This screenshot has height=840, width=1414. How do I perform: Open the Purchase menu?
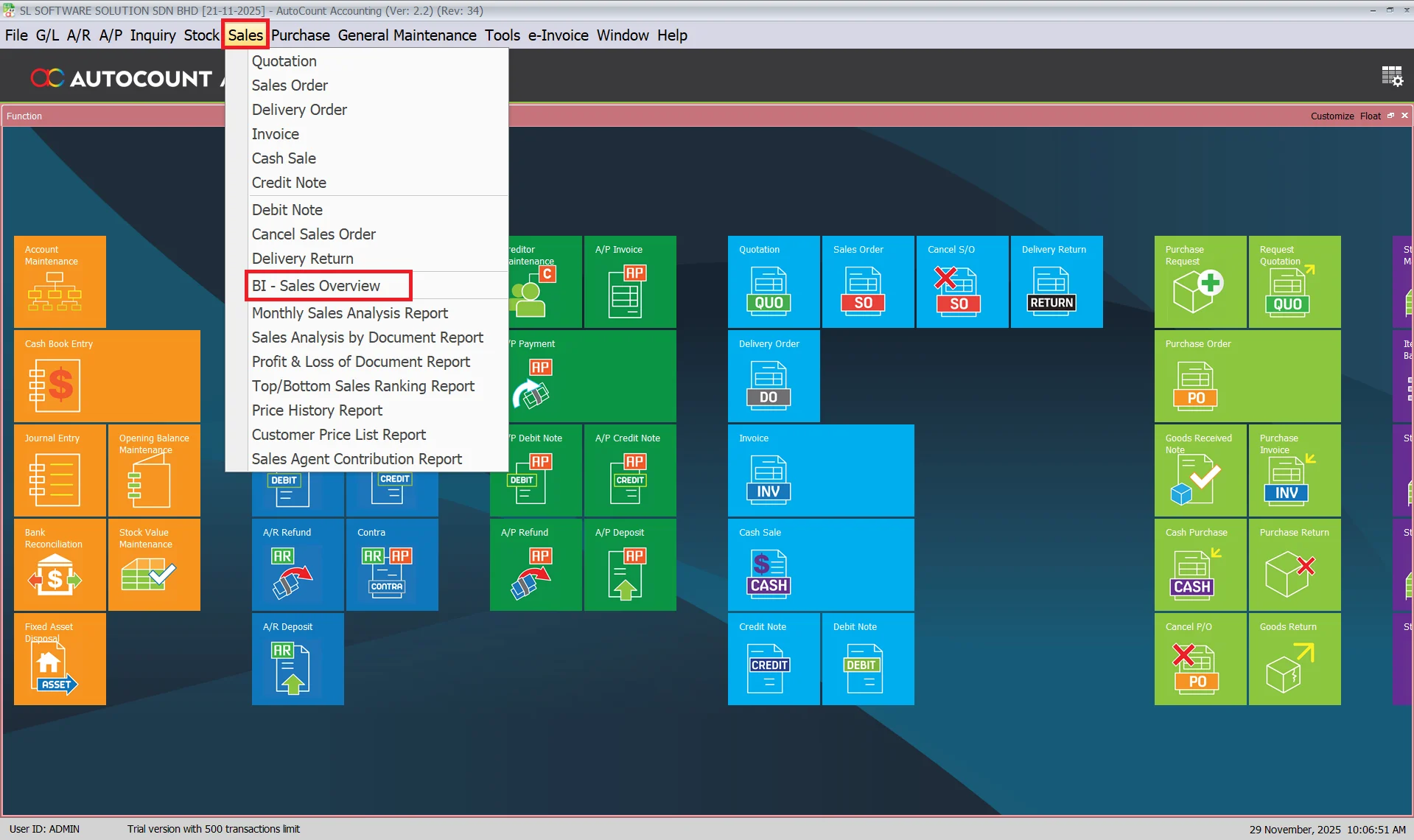click(x=300, y=35)
